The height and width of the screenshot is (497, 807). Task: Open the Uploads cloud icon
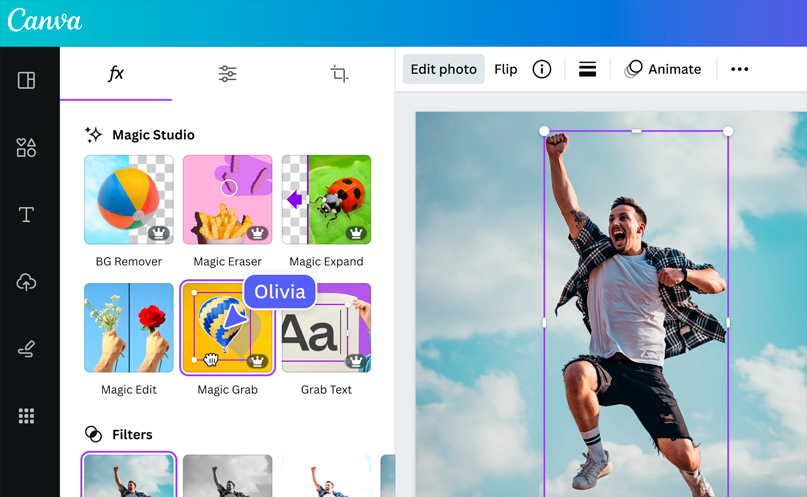(26, 282)
